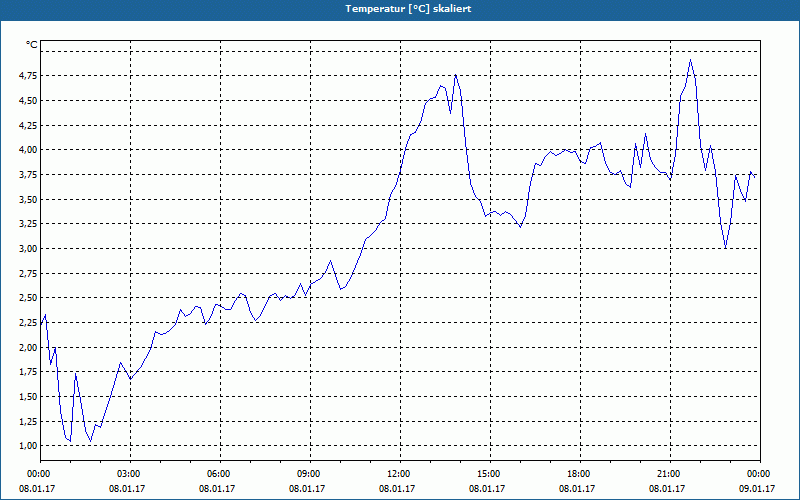Select the 08.01.17 date under 18:00
This screenshot has width=800, height=500.
coord(577,488)
